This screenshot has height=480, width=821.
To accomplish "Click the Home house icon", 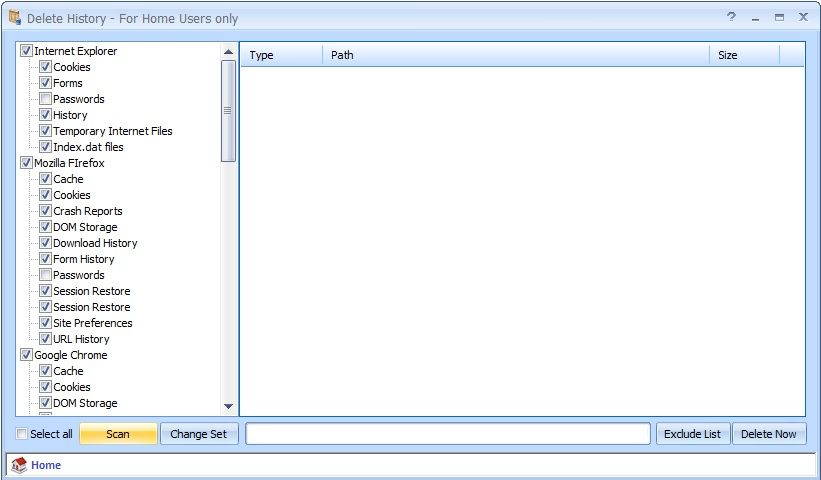I will click(x=18, y=465).
